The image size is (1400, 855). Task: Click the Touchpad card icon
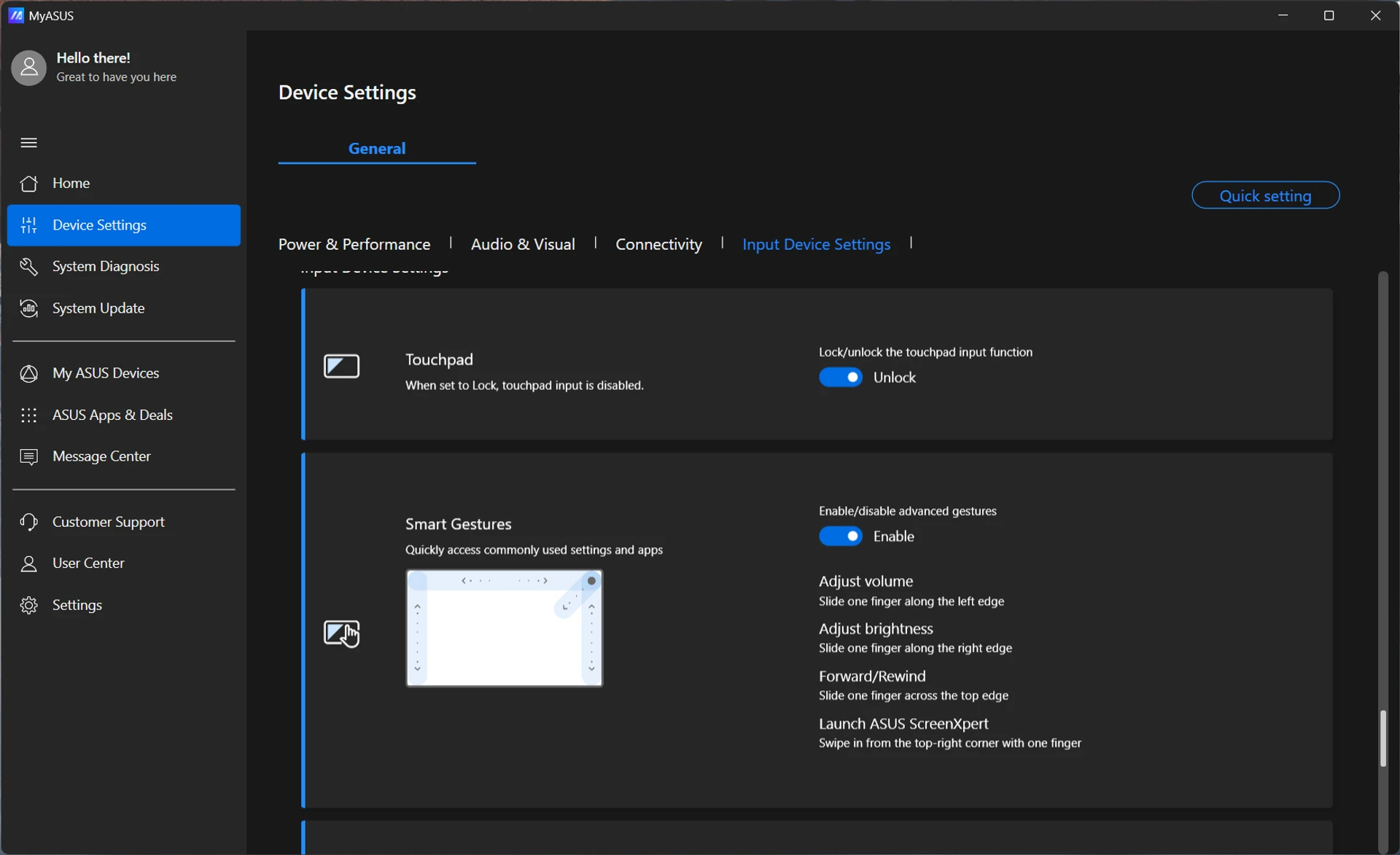tap(341, 366)
